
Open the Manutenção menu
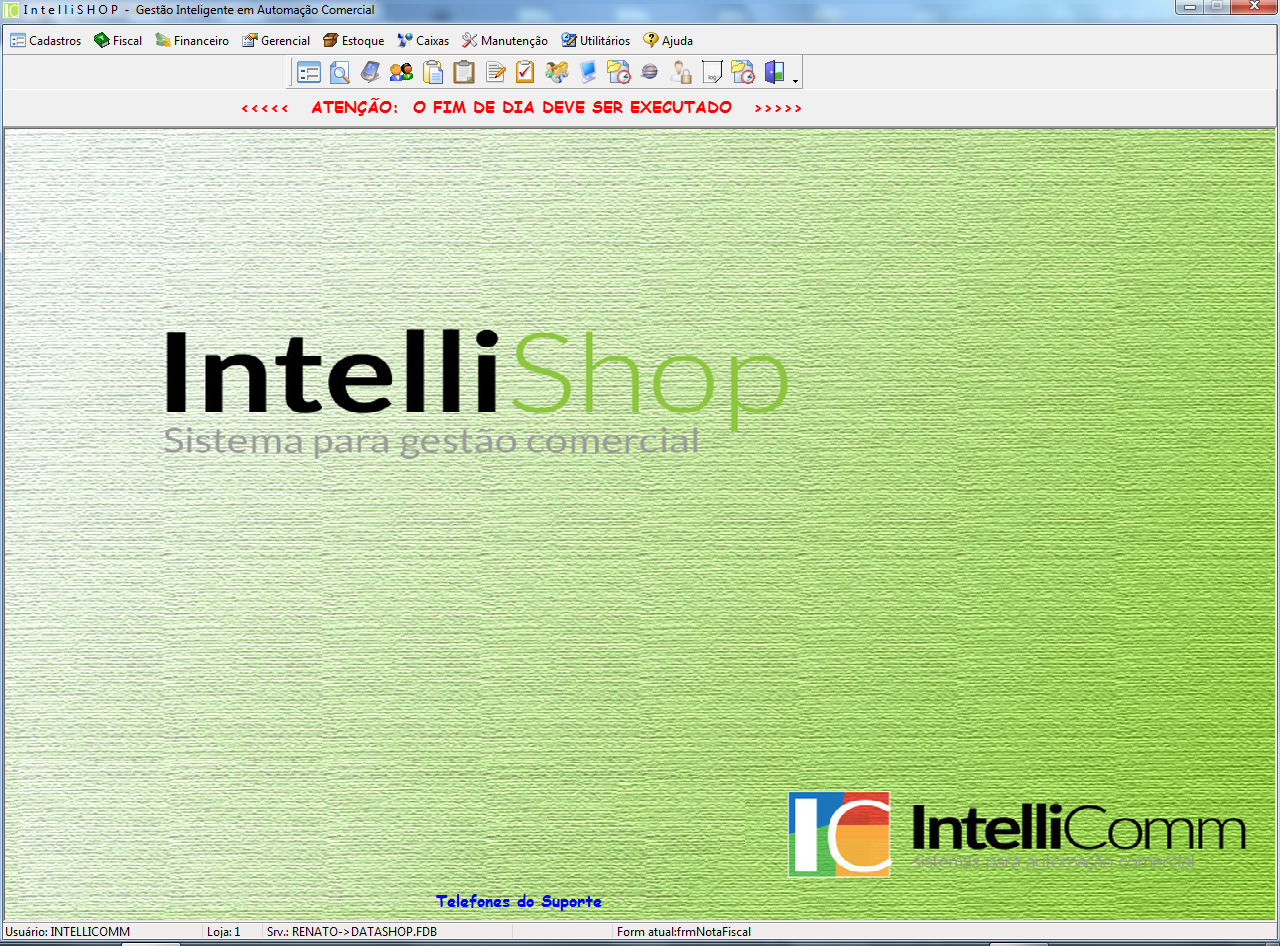[x=505, y=41]
